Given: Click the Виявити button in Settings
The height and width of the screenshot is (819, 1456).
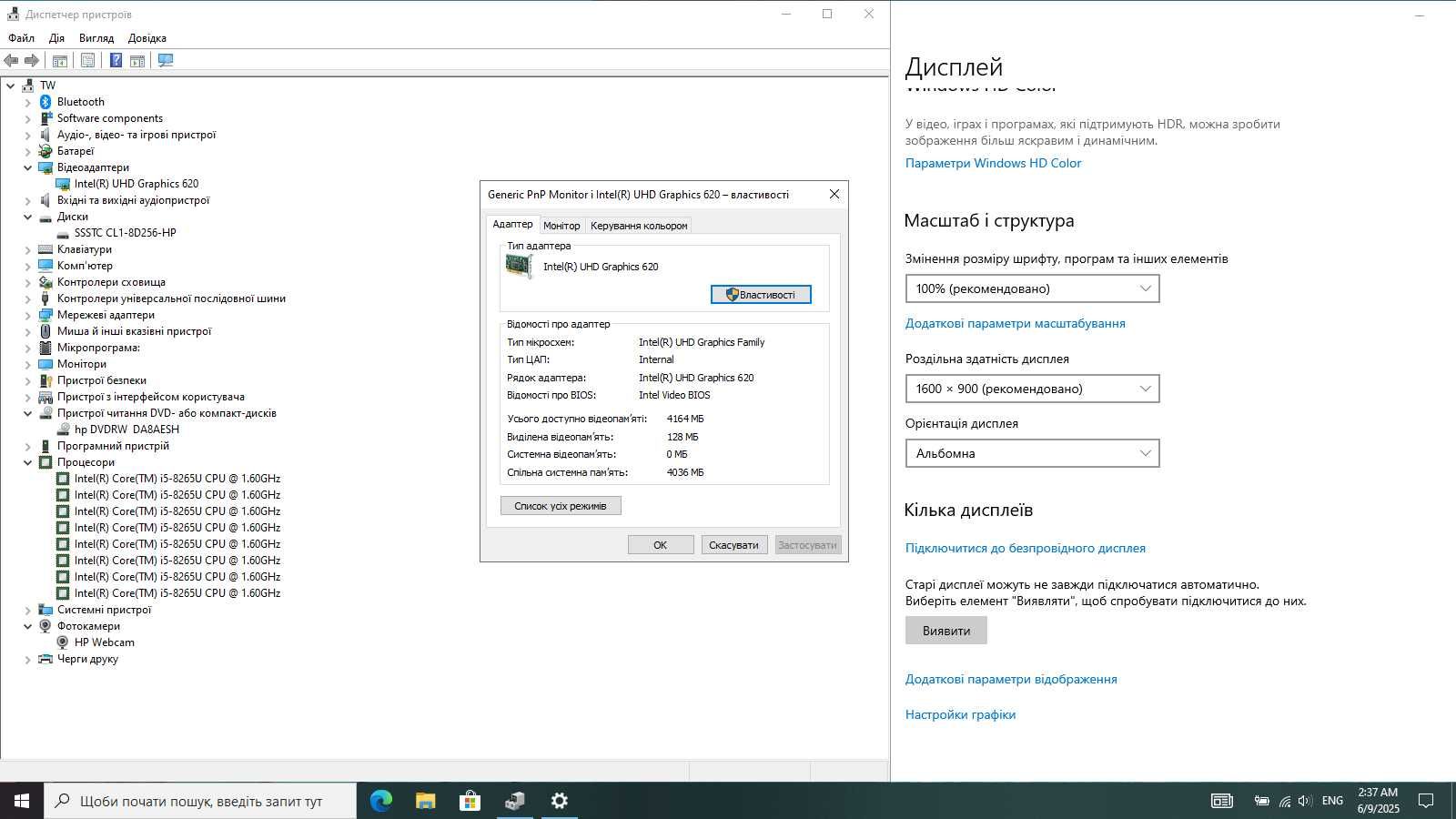Looking at the screenshot, I should (946, 631).
